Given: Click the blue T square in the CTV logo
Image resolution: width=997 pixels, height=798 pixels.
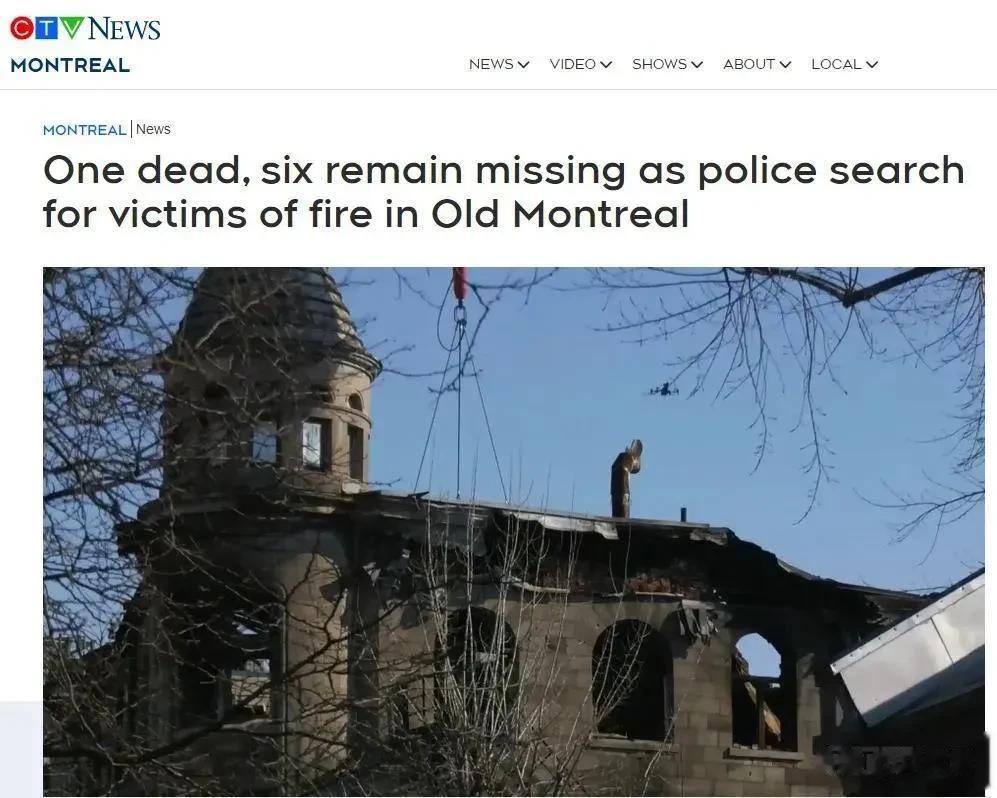Looking at the screenshot, I should (46, 28).
